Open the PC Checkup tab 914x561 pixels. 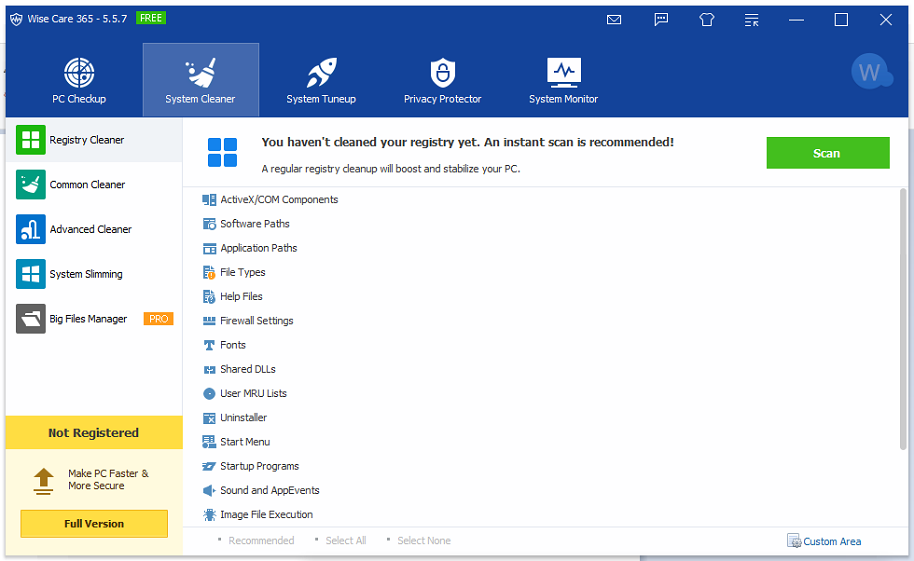tap(79, 80)
